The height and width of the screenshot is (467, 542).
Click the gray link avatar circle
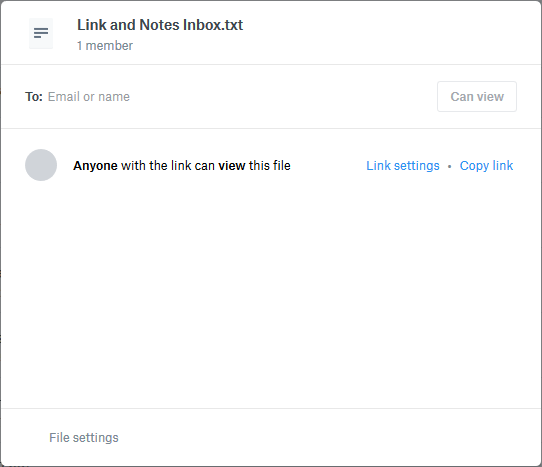pyautogui.click(x=41, y=165)
